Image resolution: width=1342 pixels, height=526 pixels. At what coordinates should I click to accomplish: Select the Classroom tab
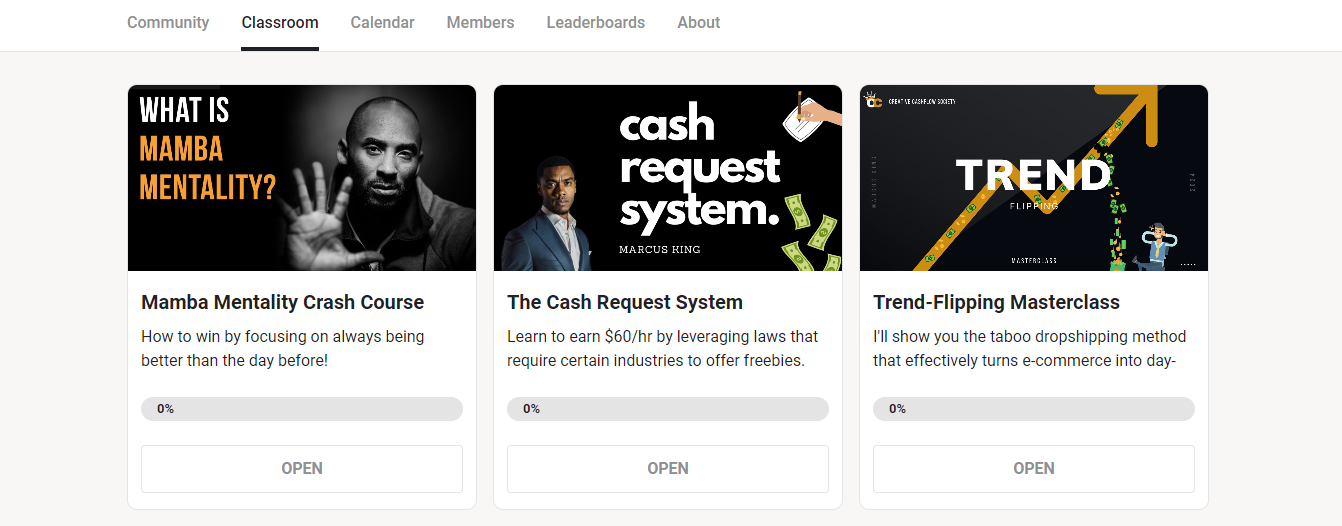pos(280,22)
